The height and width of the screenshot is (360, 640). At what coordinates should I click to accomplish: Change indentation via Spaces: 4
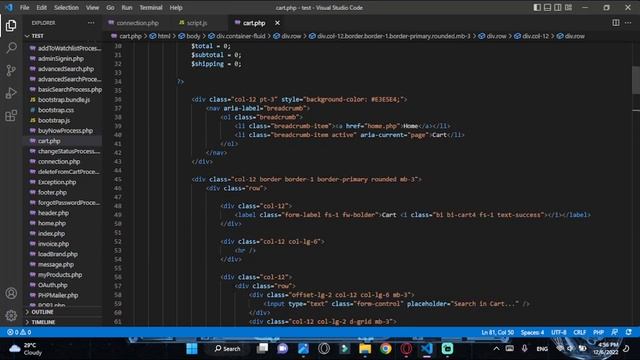coord(532,332)
